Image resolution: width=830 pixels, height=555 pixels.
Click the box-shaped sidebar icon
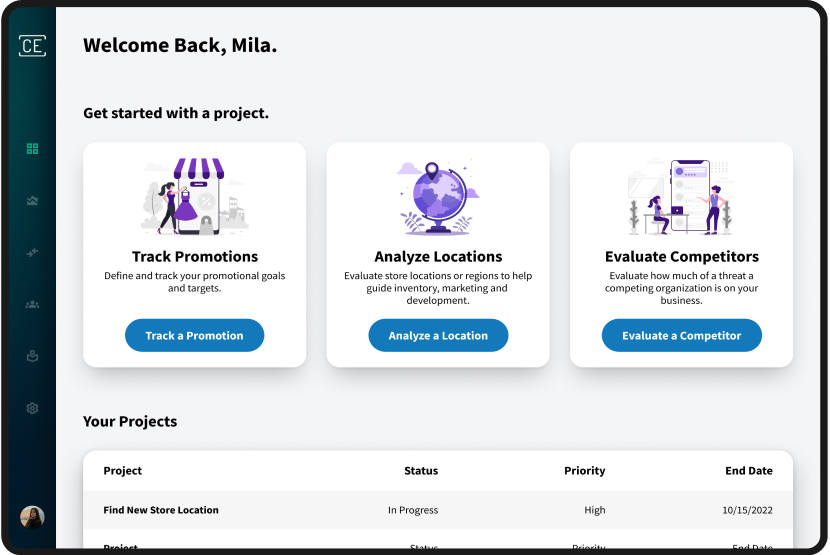[x=32, y=356]
